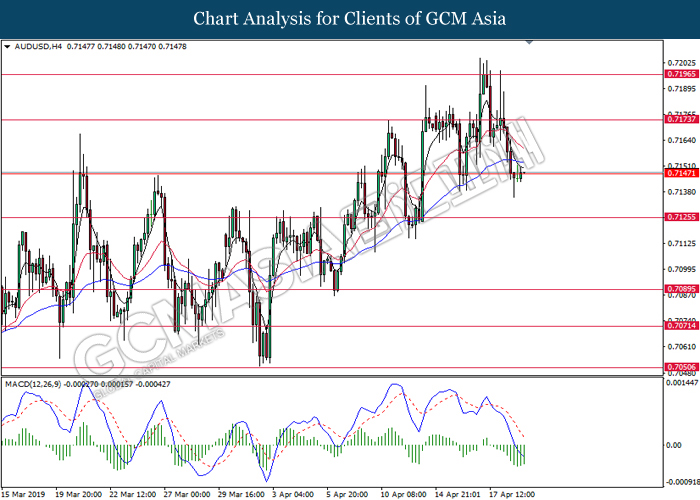Click the 0.71471 current price tag
Viewport: 700px width, 500px height.
(680, 174)
